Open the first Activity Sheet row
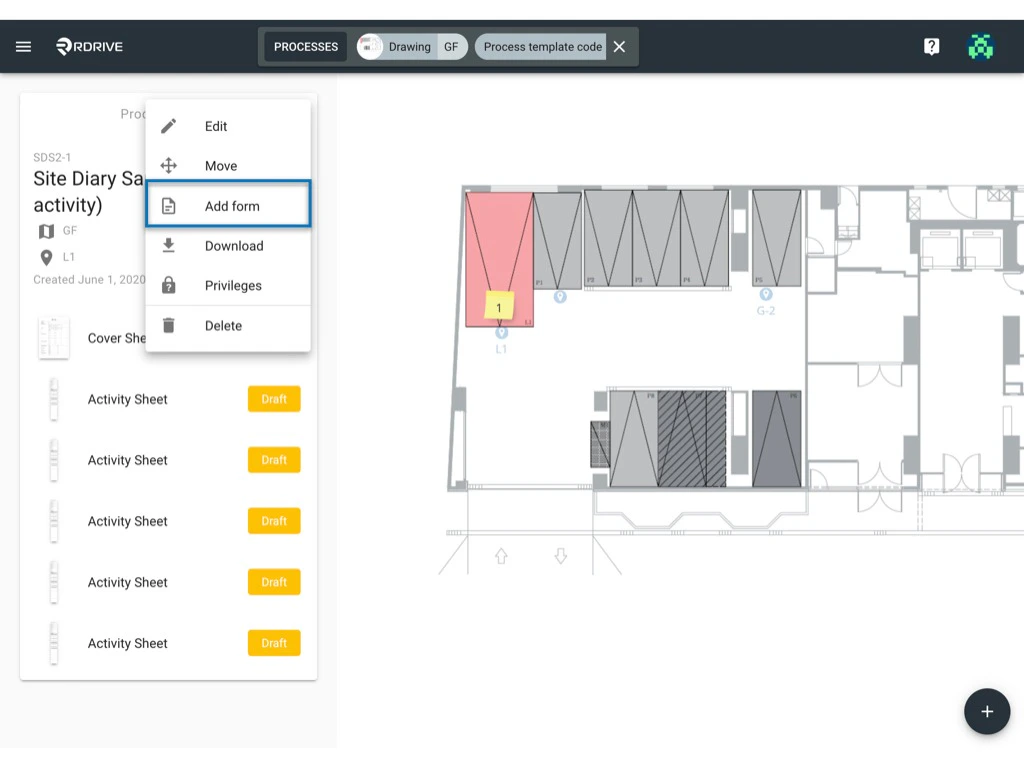The width and height of the screenshot is (1024, 768). (168, 399)
